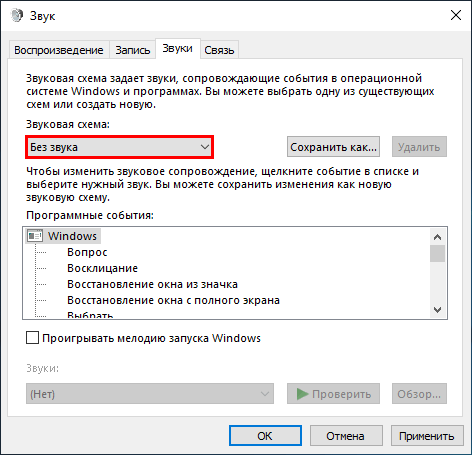Screen dimensions: 472x455
Task: Click the Сохранить как... button
Action: coord(333,147)
